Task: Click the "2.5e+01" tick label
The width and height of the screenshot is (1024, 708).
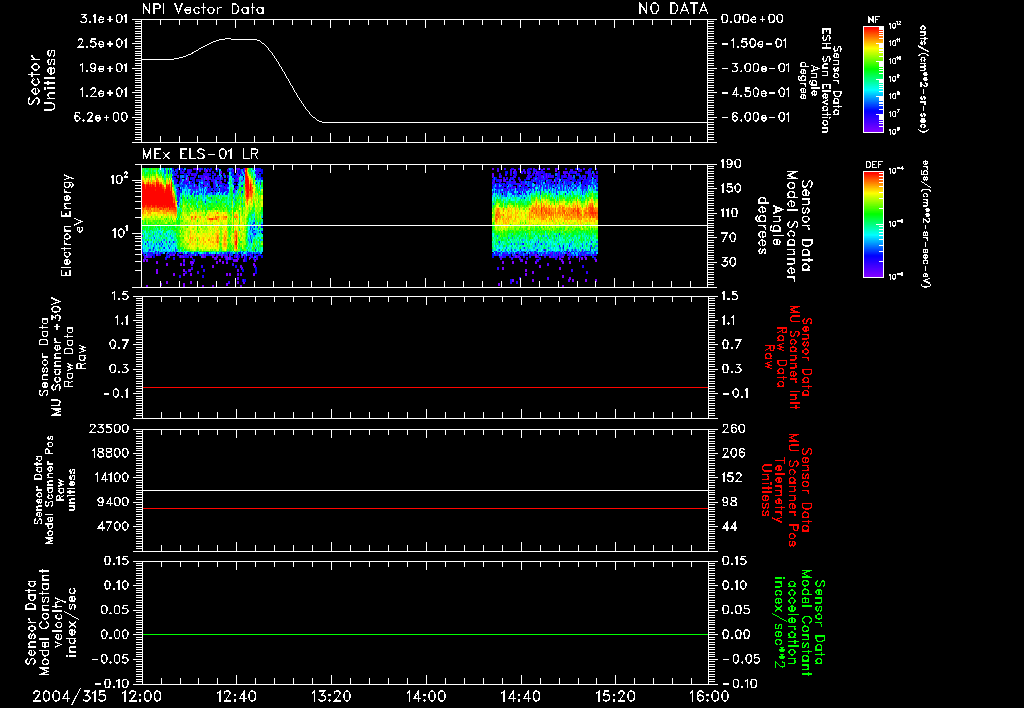Action: point(104,43)
